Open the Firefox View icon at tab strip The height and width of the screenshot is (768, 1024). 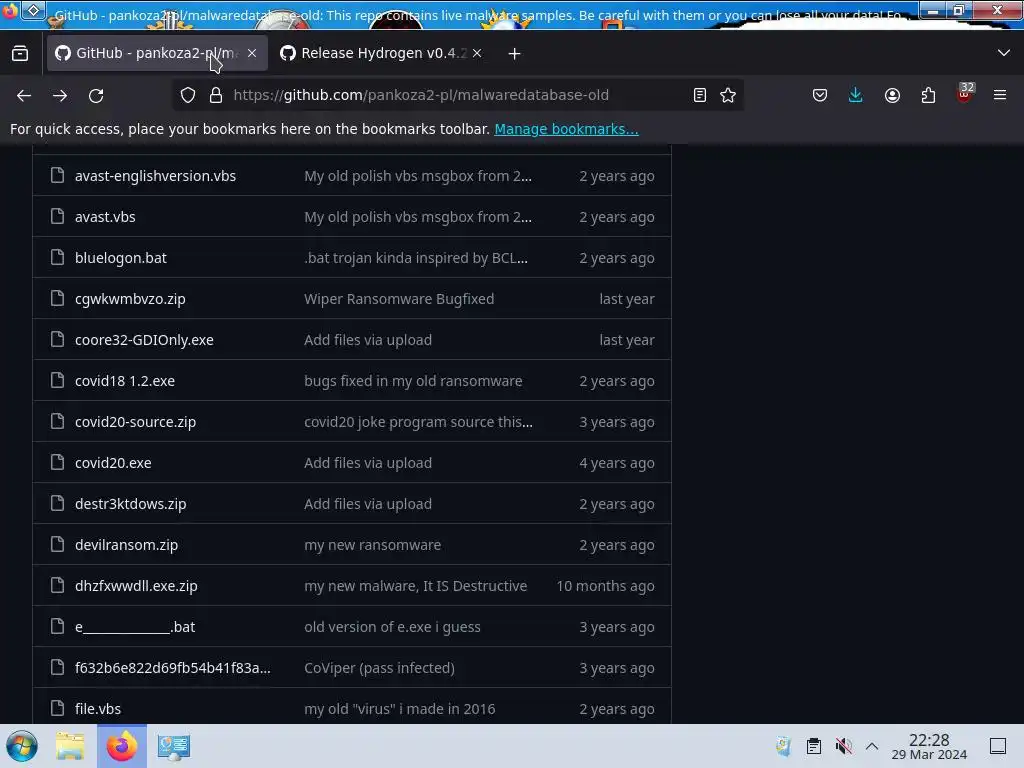20,54
